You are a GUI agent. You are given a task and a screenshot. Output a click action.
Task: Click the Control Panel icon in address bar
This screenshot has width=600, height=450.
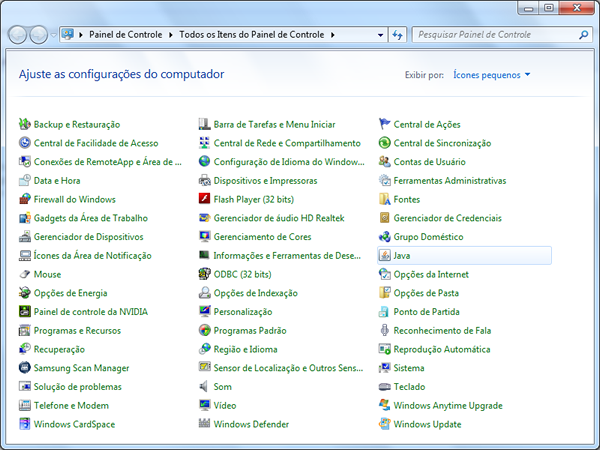(x=68, y=34)
